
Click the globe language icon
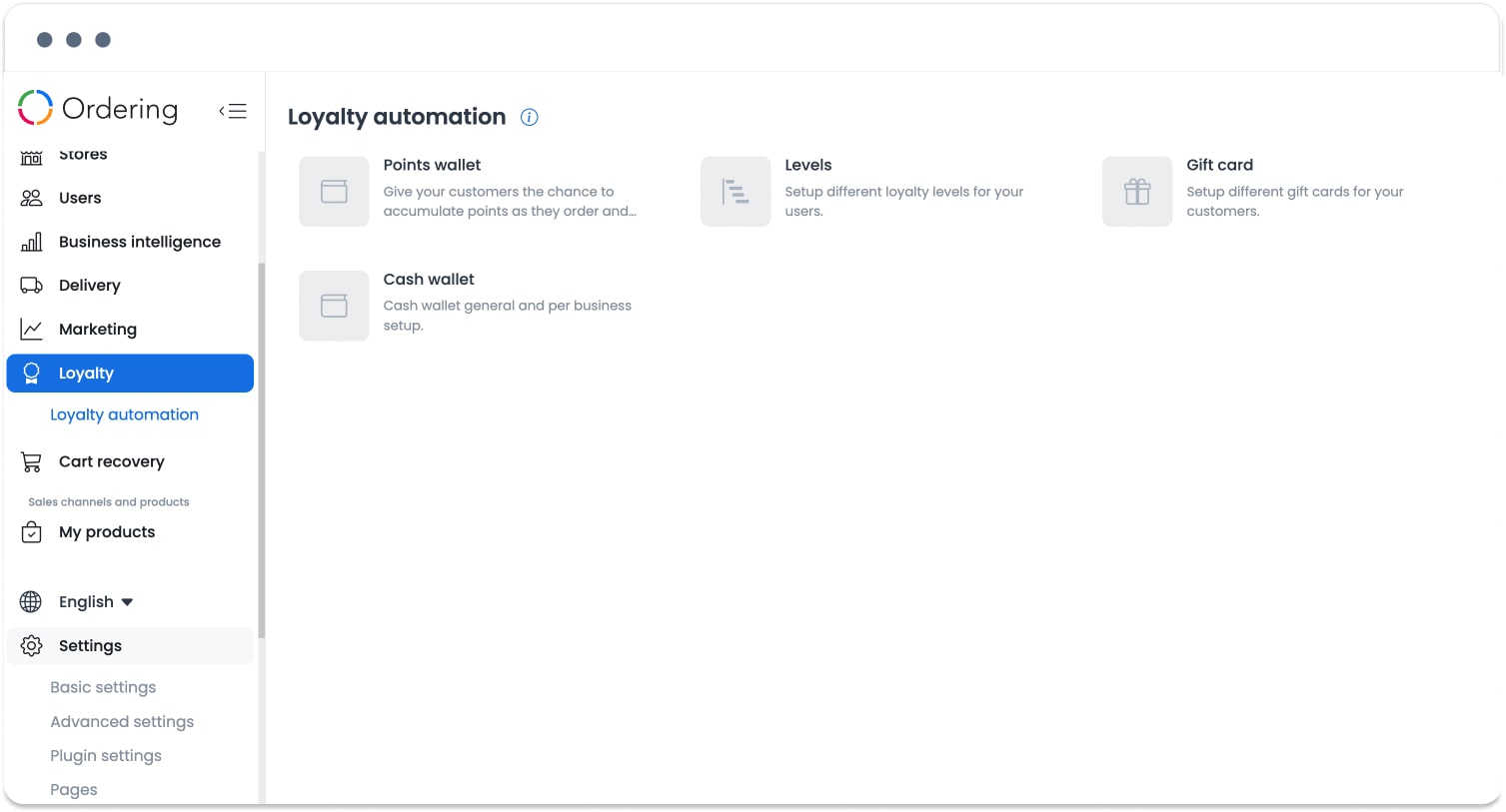(31, 601)
